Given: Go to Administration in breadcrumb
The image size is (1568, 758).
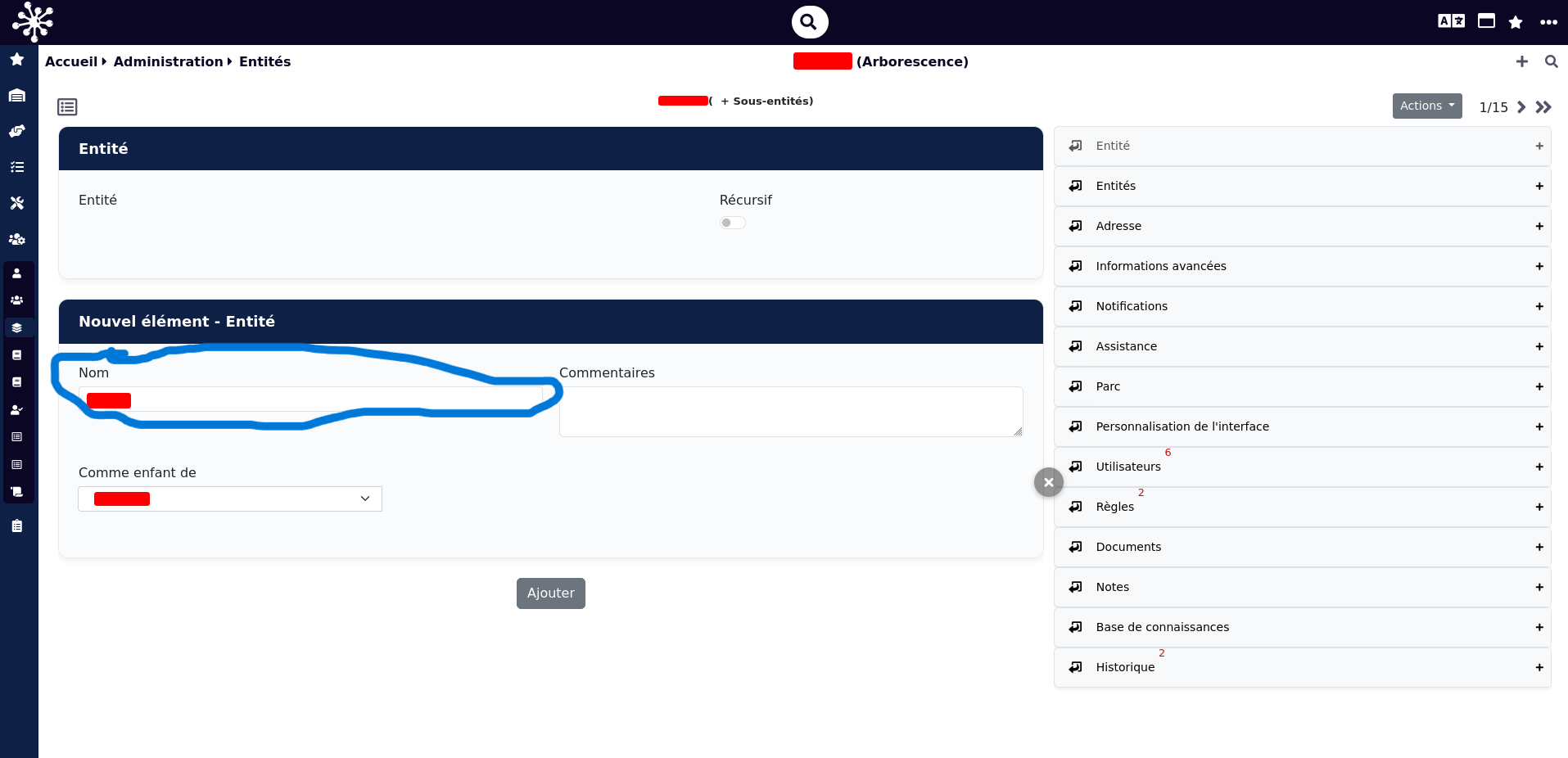Looking at the screenshot, I should [x=168, y=61].
